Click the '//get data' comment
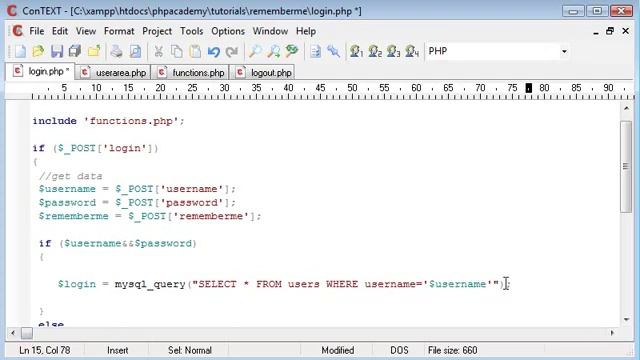The height and width of the screenshot is (360, 640). (x=70, y=176)
